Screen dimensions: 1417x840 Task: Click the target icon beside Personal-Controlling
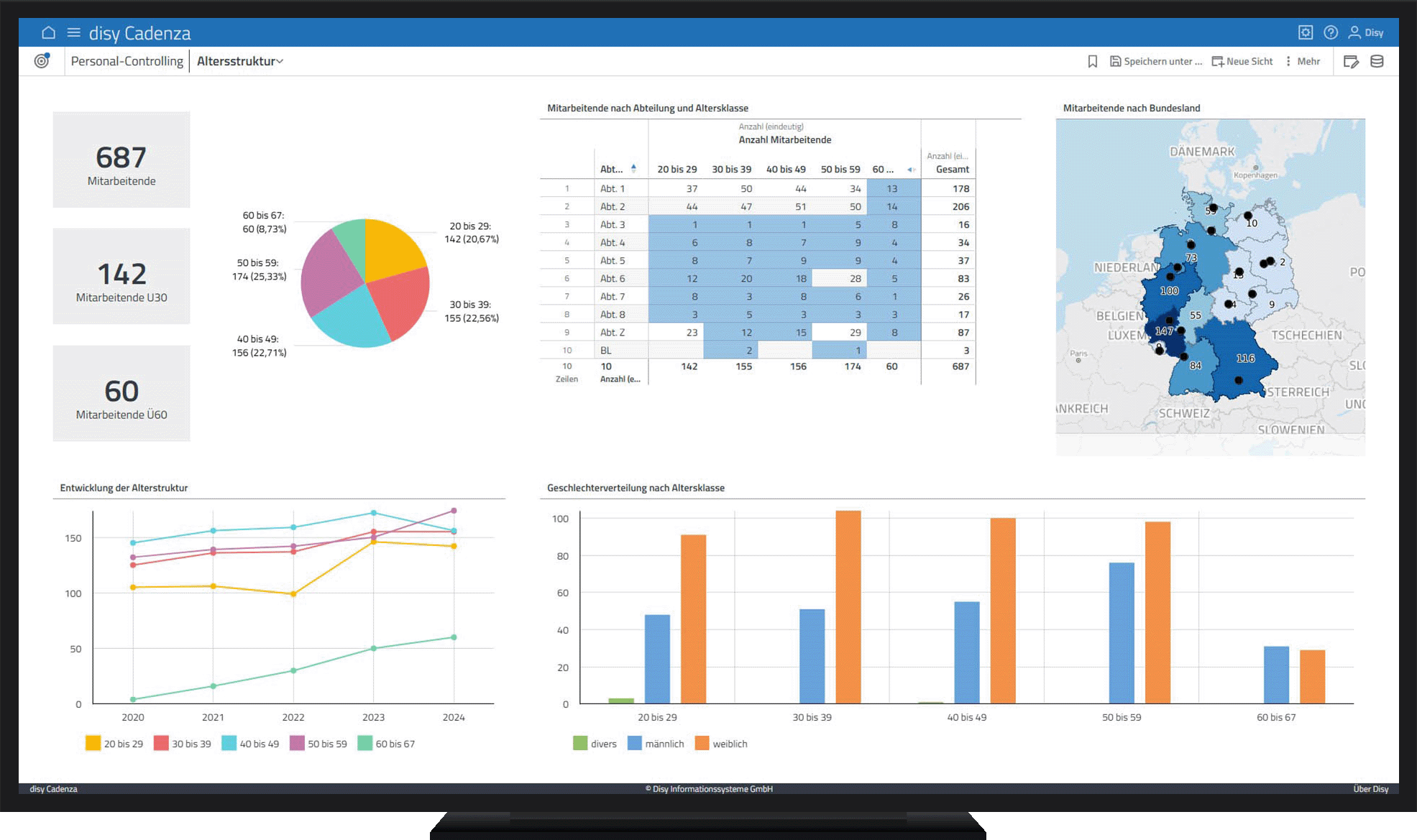(x=42, y=61)
